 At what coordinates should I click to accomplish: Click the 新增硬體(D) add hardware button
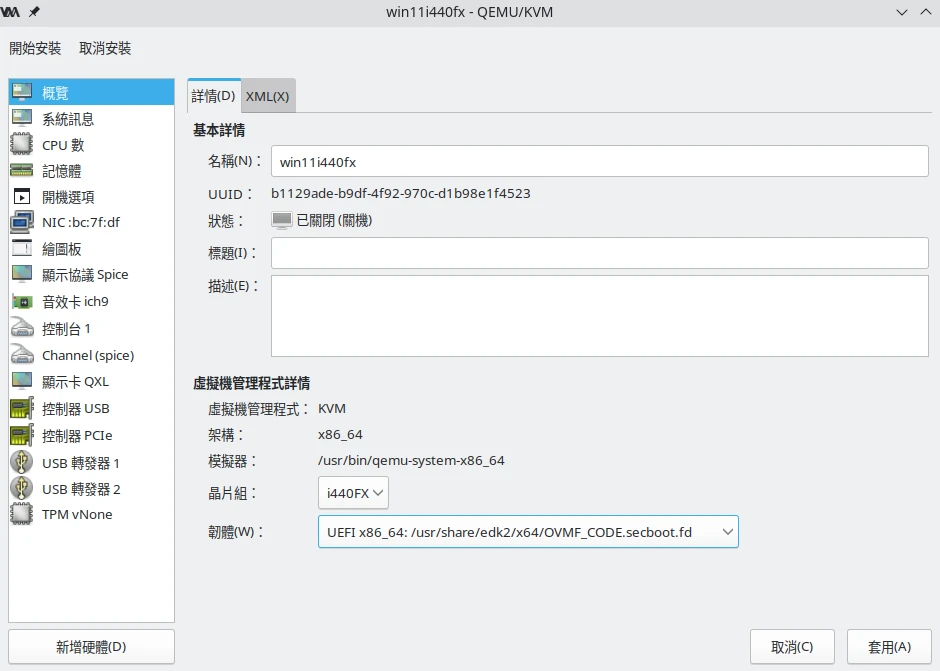point(91,647)
